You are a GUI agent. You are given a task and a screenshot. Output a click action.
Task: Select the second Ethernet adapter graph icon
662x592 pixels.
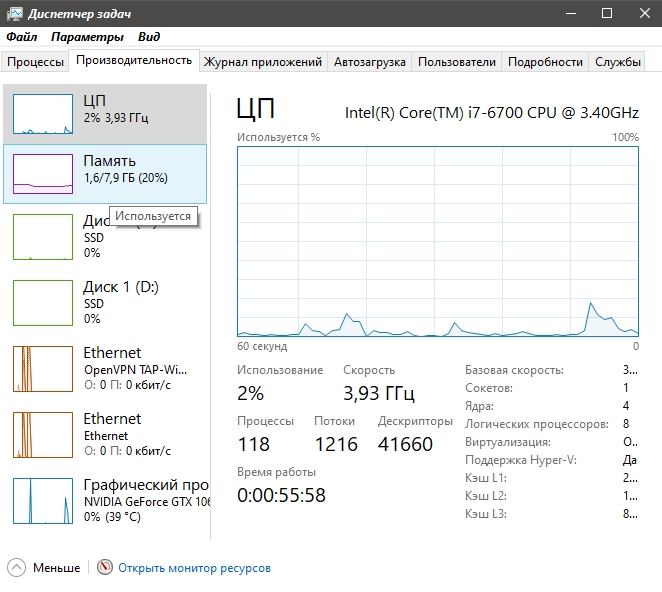(42, 434)
